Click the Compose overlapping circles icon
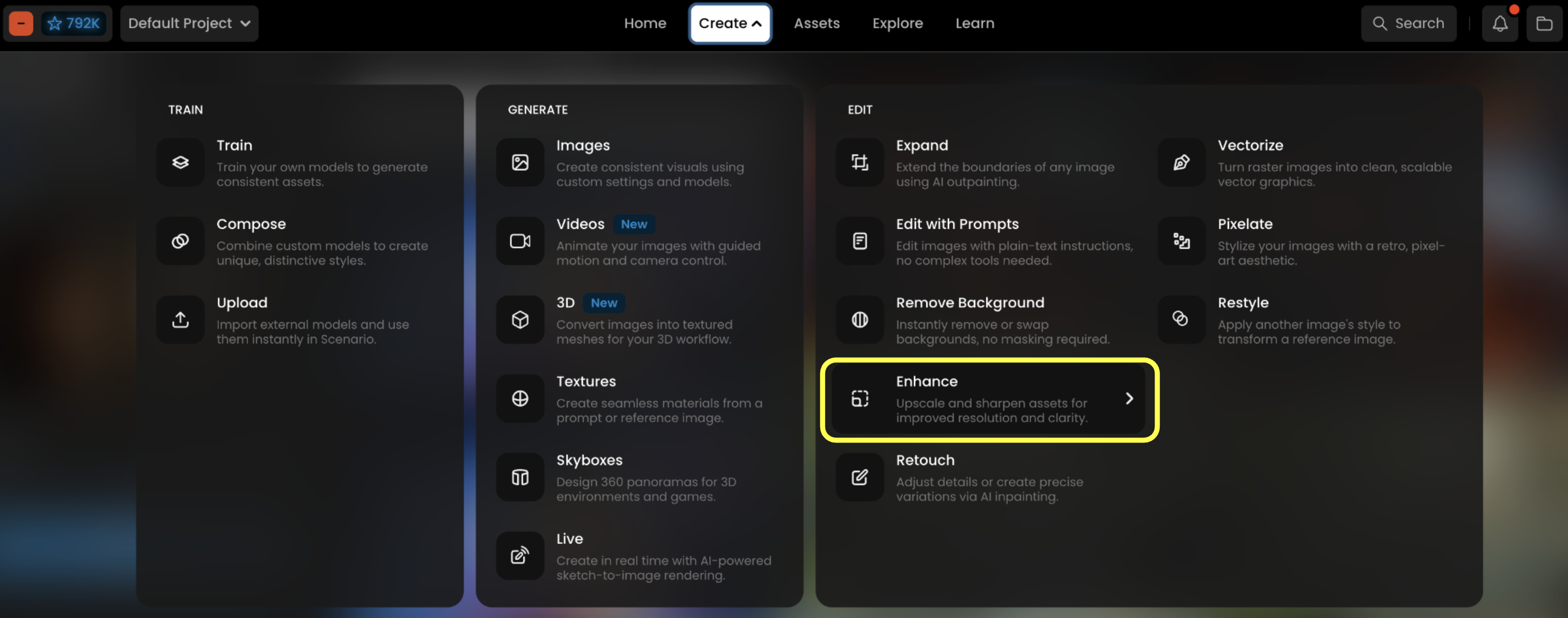The image size is (1568, 618). click(180, 241)
